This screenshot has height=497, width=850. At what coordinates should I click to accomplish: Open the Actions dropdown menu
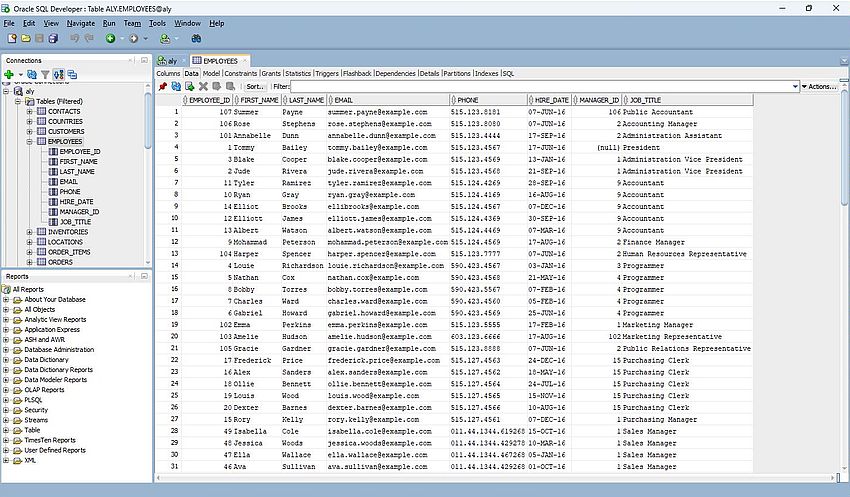pyautogui.click(x=820, y=87)
